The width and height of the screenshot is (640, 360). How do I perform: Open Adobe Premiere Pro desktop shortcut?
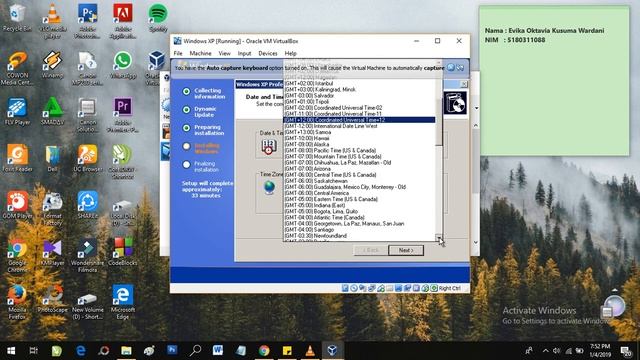[x=123, y=115]
